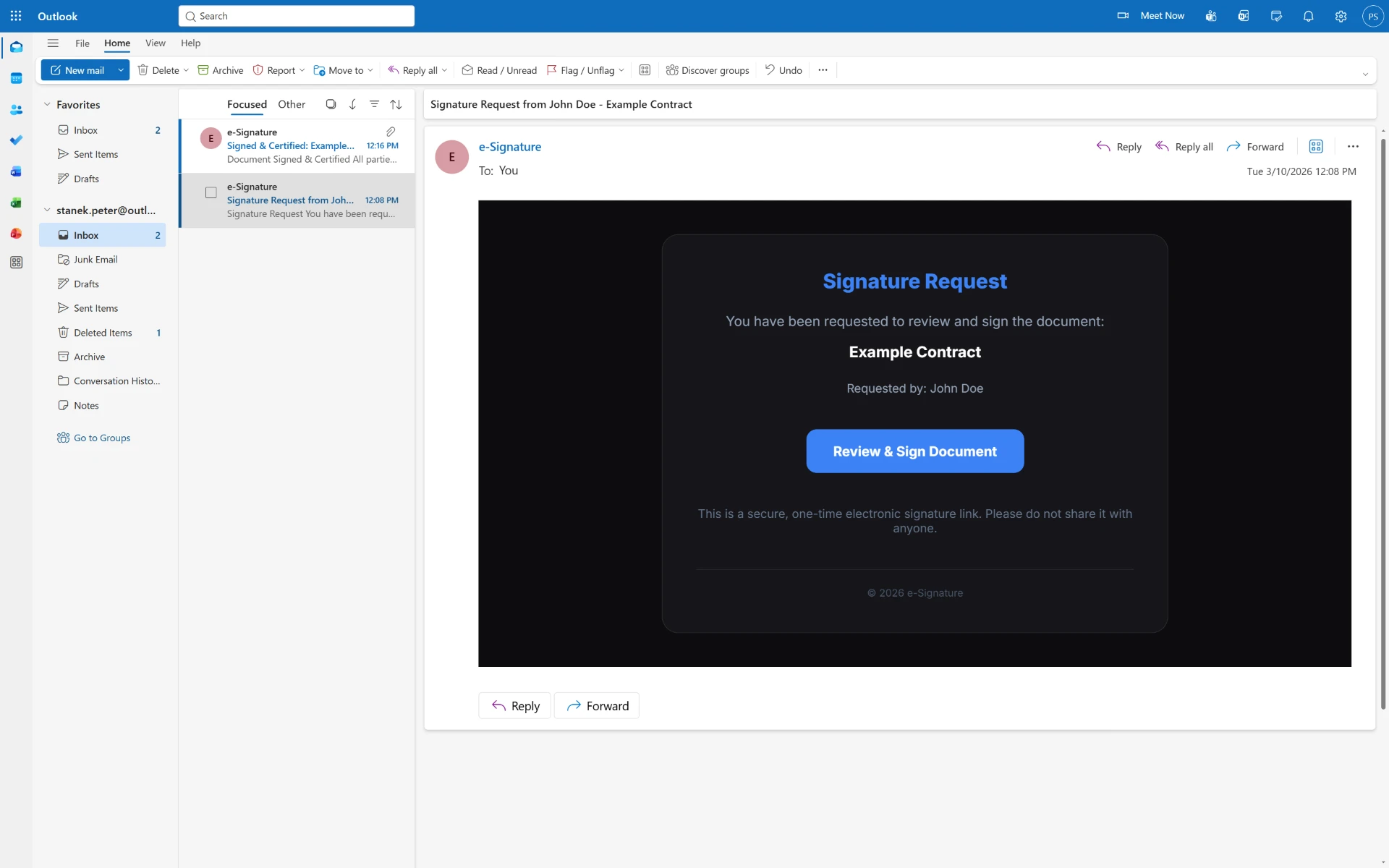Open the Notes folder
Viewport: 1389px width, 868px height.
pyautogui.click(x=103, y=406)
